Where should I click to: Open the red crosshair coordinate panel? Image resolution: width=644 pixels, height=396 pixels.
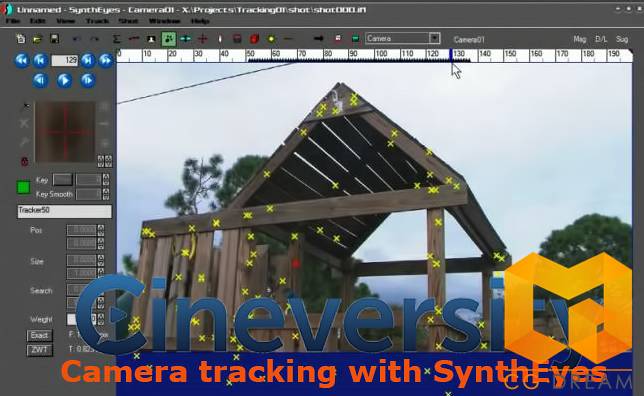[x=202, y=39]
